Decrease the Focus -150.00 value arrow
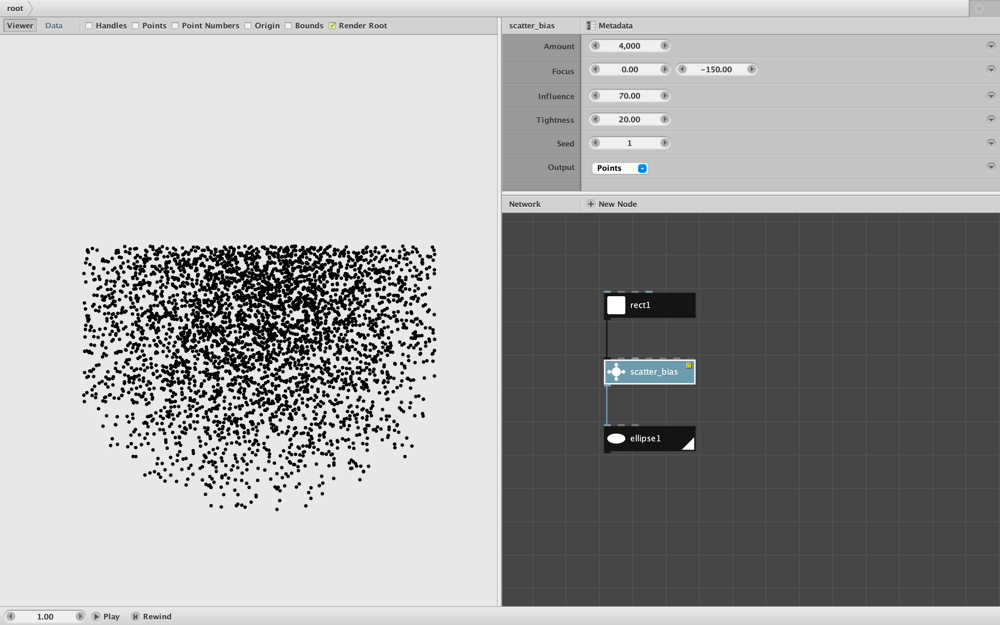Screen dimensions: 1000x625 click(682, 70)
